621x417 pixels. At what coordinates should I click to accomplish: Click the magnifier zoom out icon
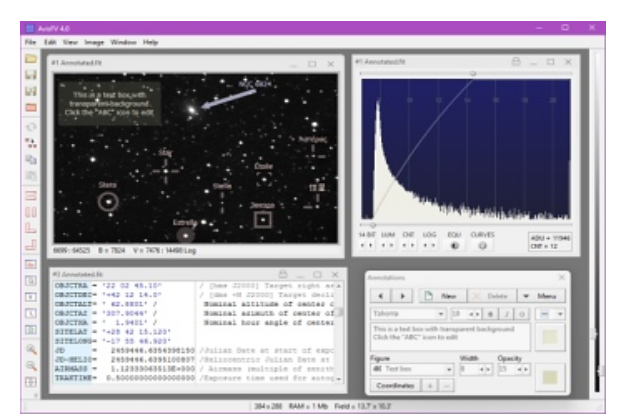[31, 366]
